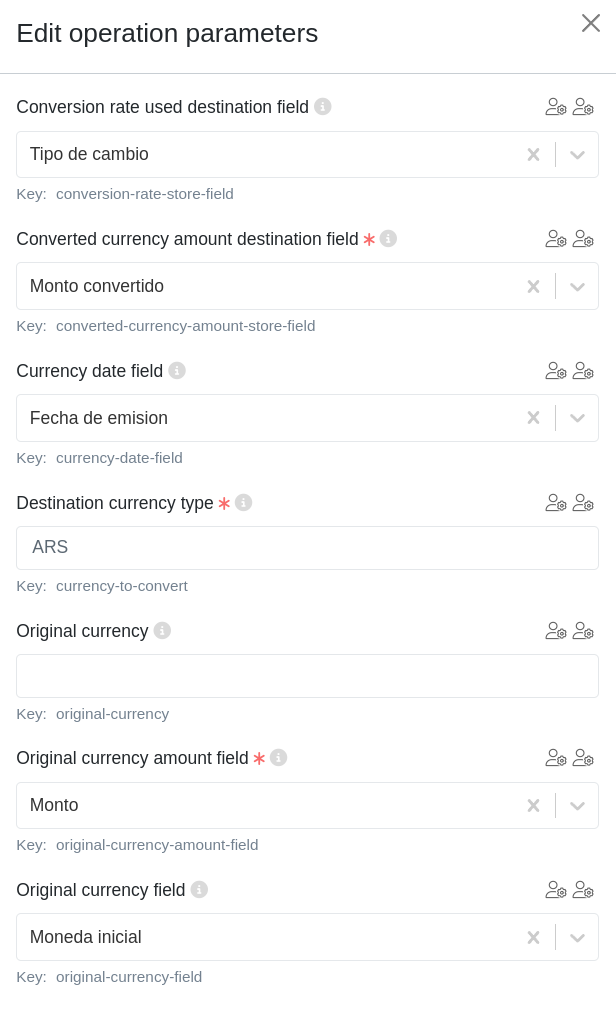Open the Fecha de emision dropdown
Viewport: 616px width, 1023px height.
coord(577,418)
